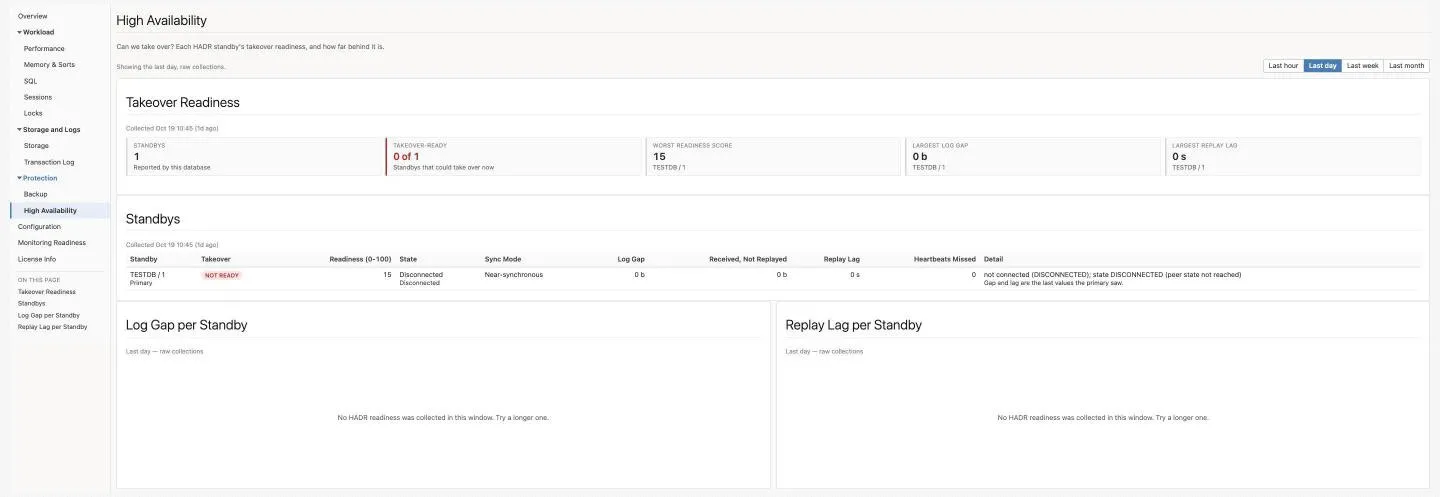The width and height of the screenshot is (1440, 497).
Task: Click the Standby column header
Action: 144,259
